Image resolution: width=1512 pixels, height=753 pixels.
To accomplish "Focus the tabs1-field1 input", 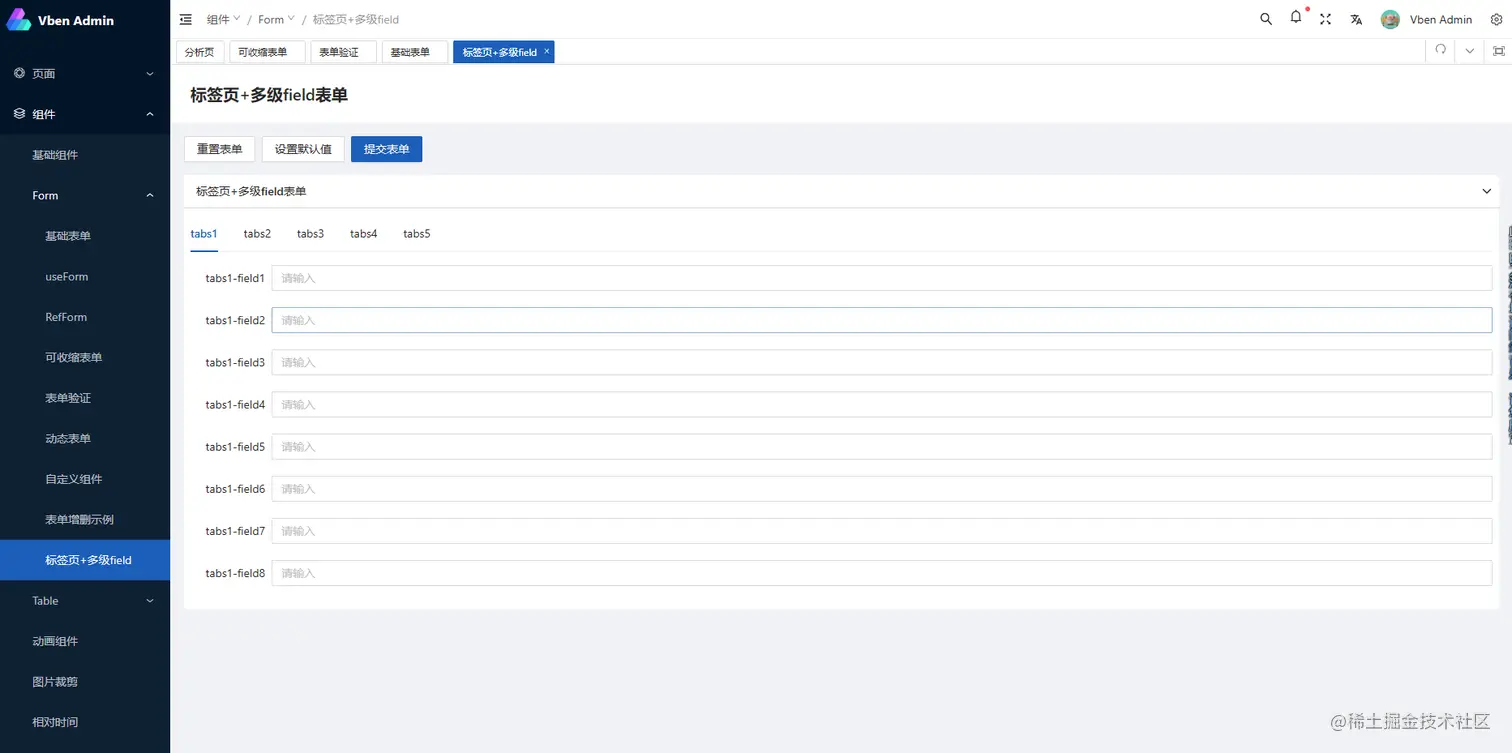I will pyautogui.click(x=882, y=278).
